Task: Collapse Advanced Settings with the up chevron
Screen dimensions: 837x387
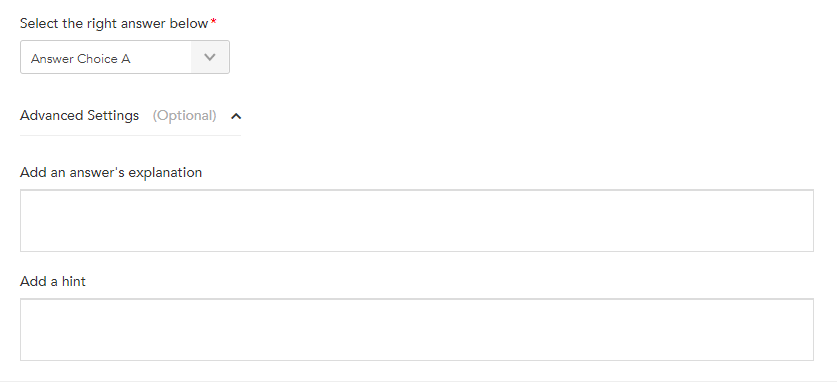Action: [236, 116]
